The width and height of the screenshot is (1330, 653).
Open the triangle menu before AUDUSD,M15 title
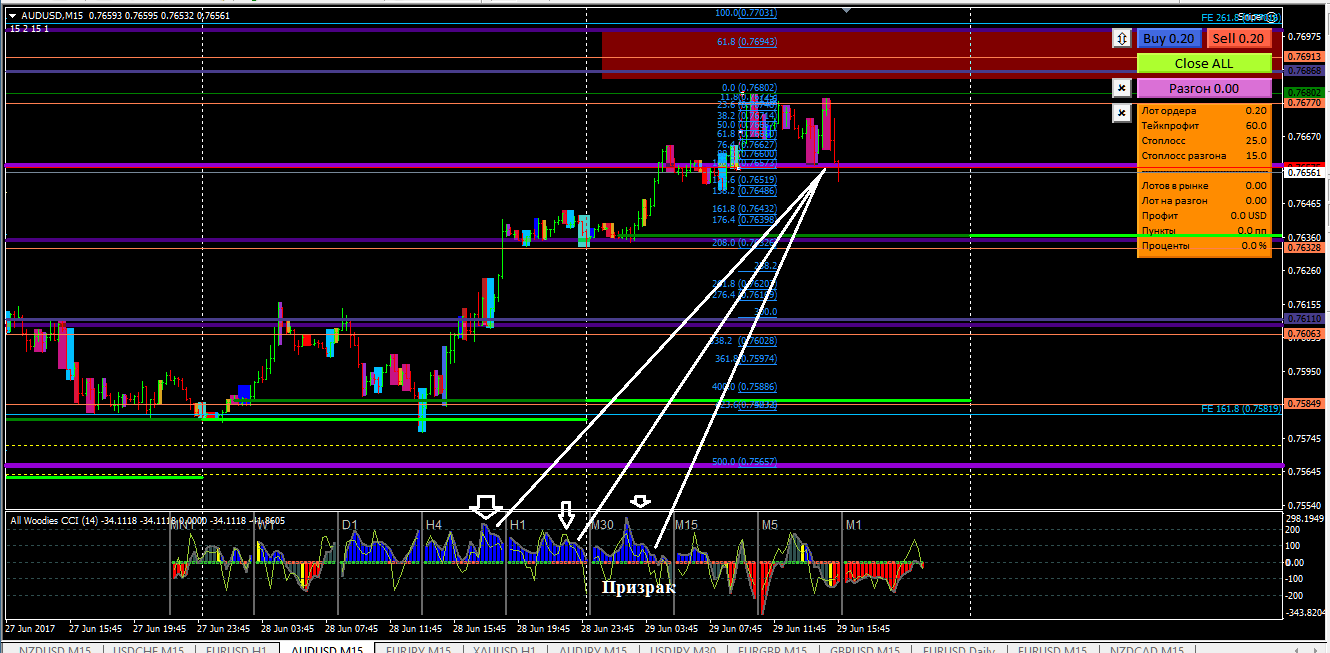(12, 16)
